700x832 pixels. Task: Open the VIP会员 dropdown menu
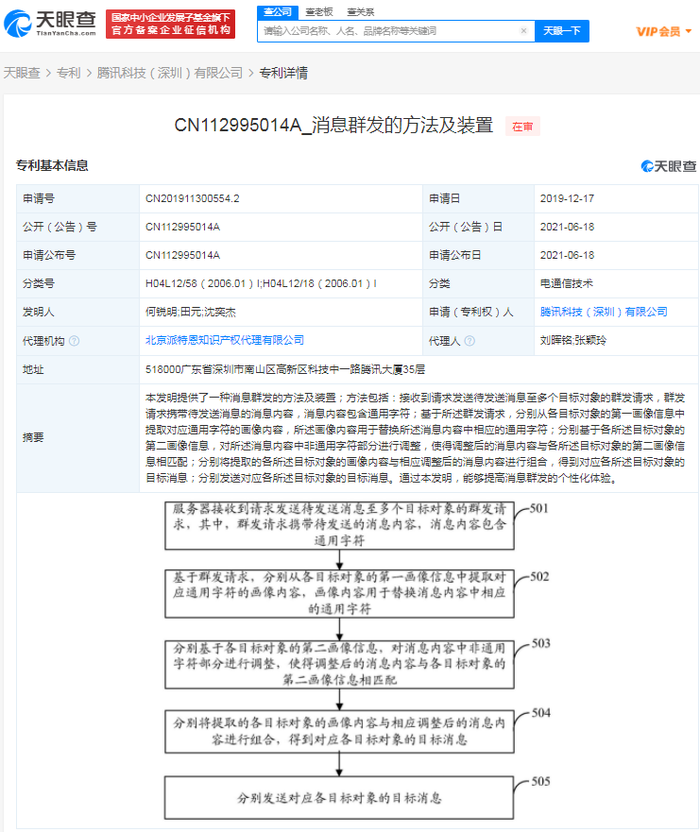click(x=664, y=31)
